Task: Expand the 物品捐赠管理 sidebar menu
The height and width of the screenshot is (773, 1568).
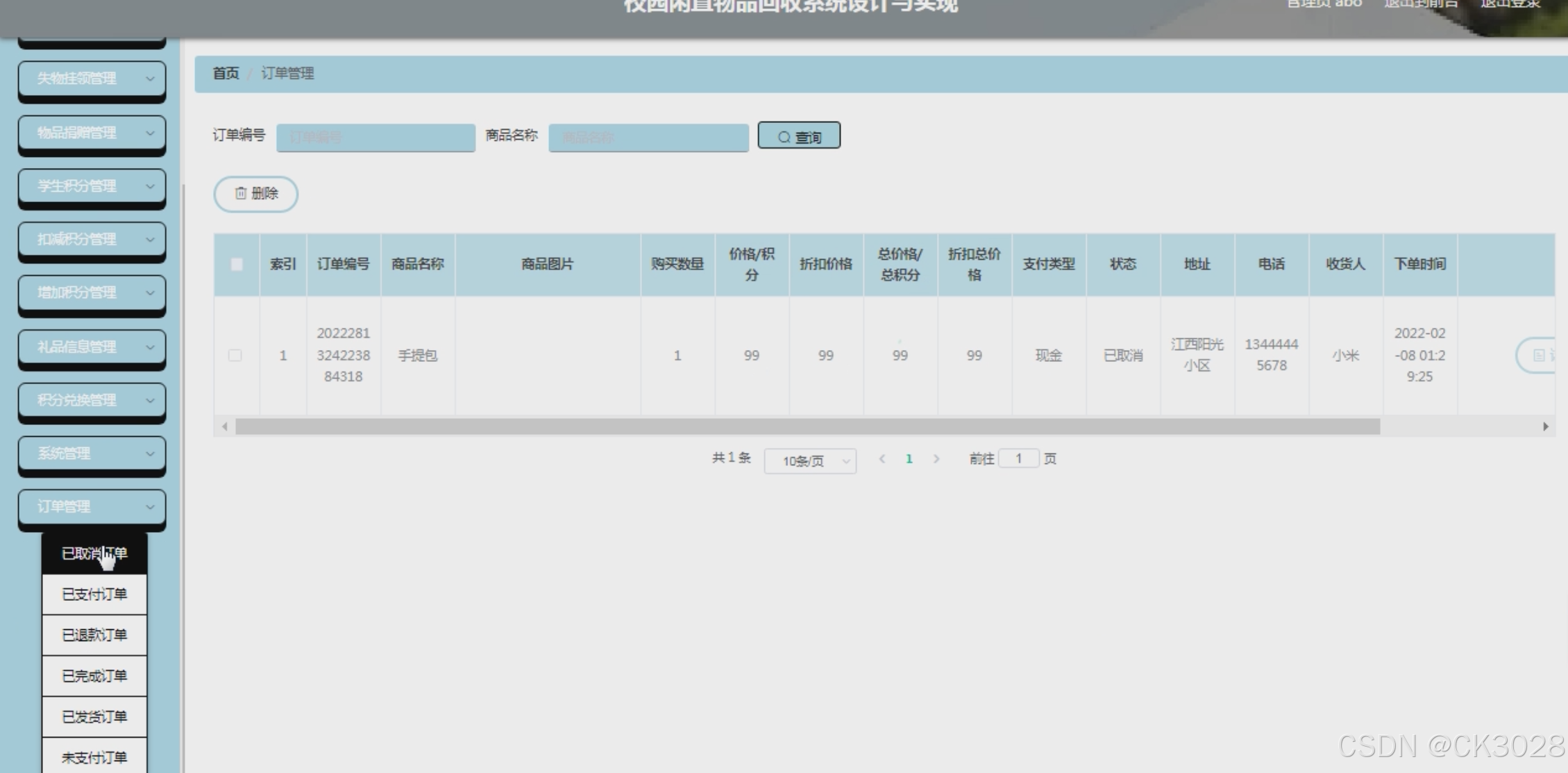Action: (x=92, y=133)
